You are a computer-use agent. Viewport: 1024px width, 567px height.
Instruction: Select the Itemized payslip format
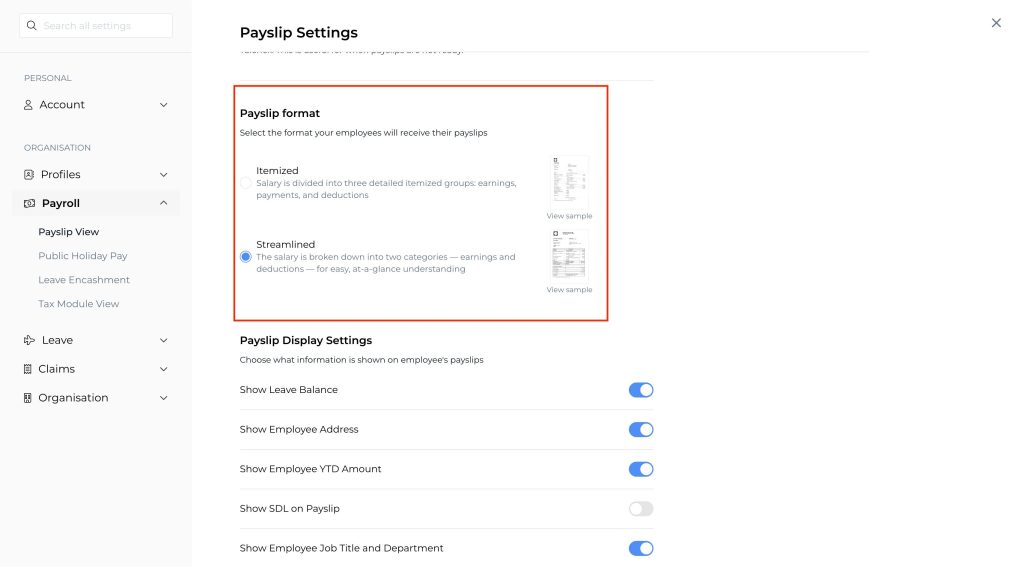(246, 183)
